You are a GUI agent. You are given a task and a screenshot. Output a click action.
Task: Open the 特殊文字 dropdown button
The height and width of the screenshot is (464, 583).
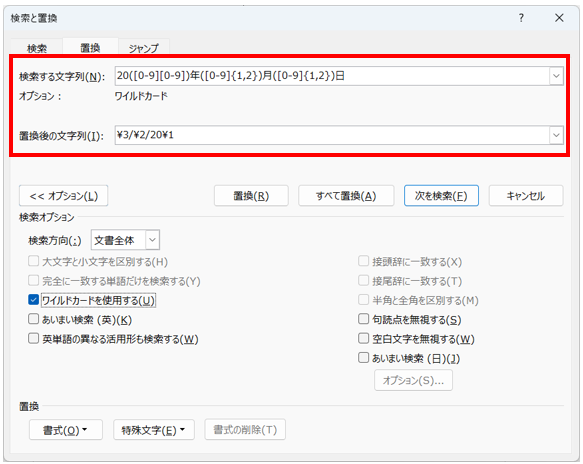(154, 430)
